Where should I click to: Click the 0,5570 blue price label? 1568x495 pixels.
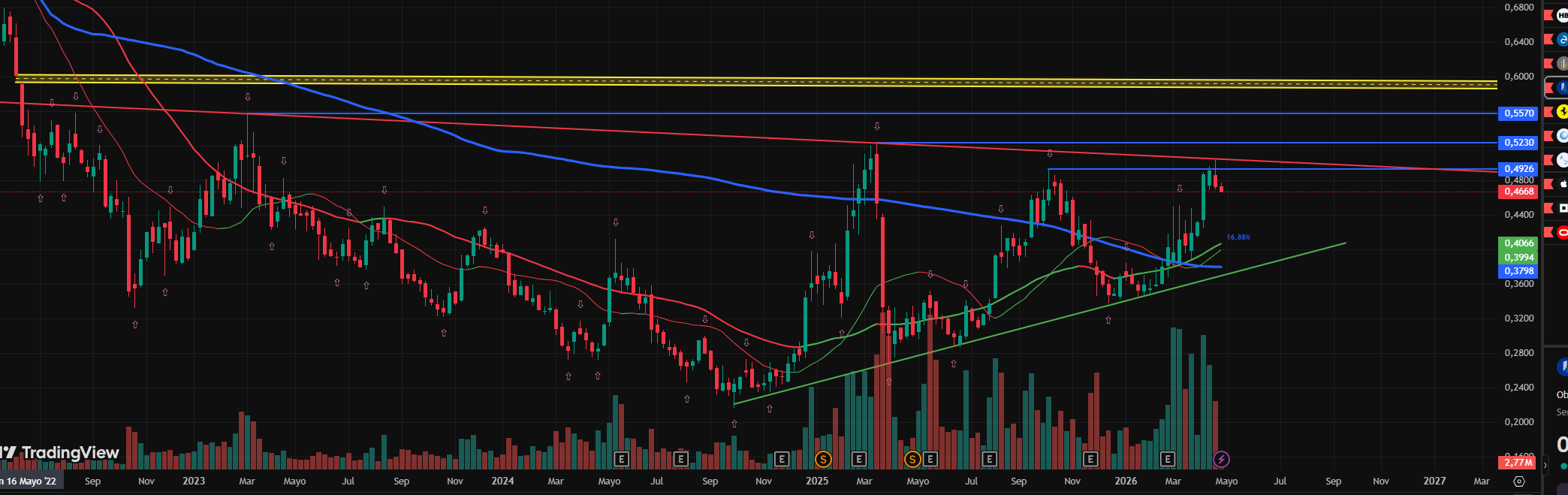coord(1518,113)
